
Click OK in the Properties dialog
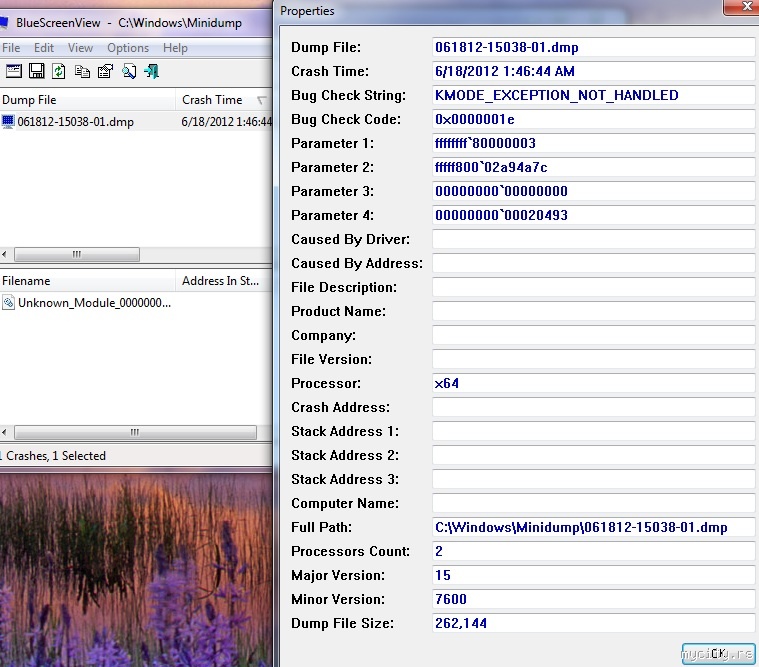718,654
